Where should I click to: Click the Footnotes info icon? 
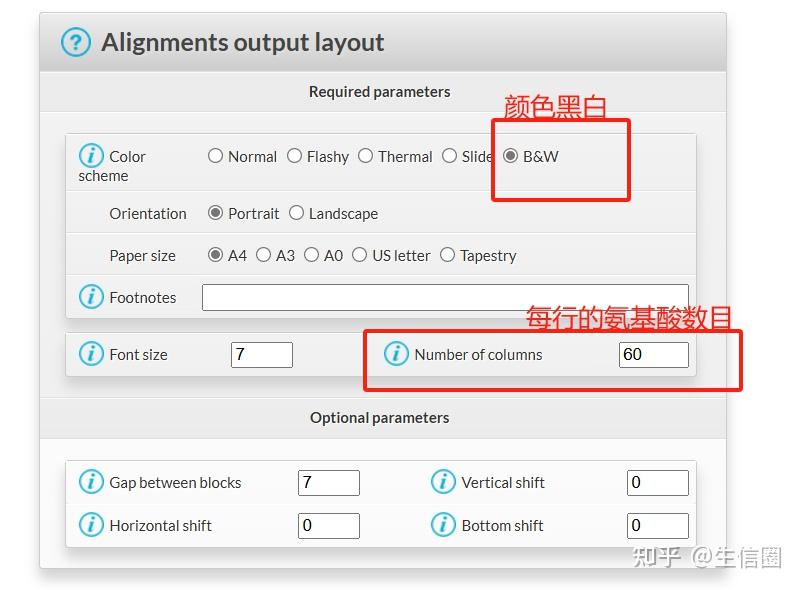tap(91, 297)
